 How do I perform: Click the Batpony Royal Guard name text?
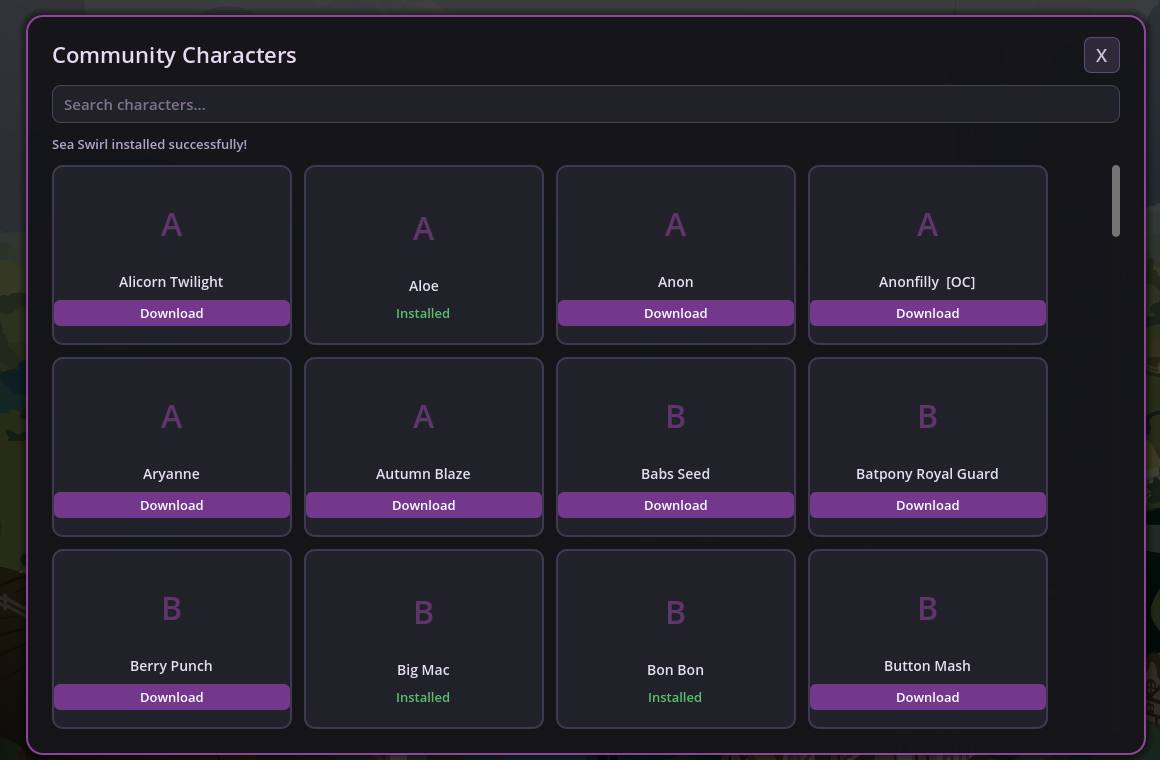click(x=927, y=474)
